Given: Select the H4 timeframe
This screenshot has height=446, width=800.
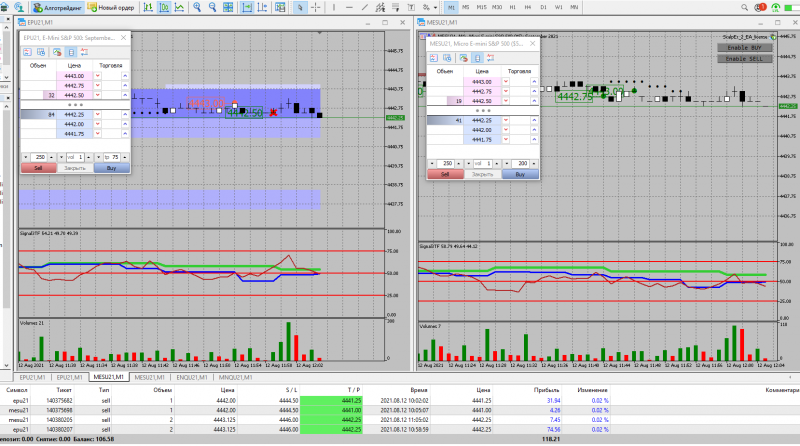Looking at the screenshot, I should [x=528, y=8].
